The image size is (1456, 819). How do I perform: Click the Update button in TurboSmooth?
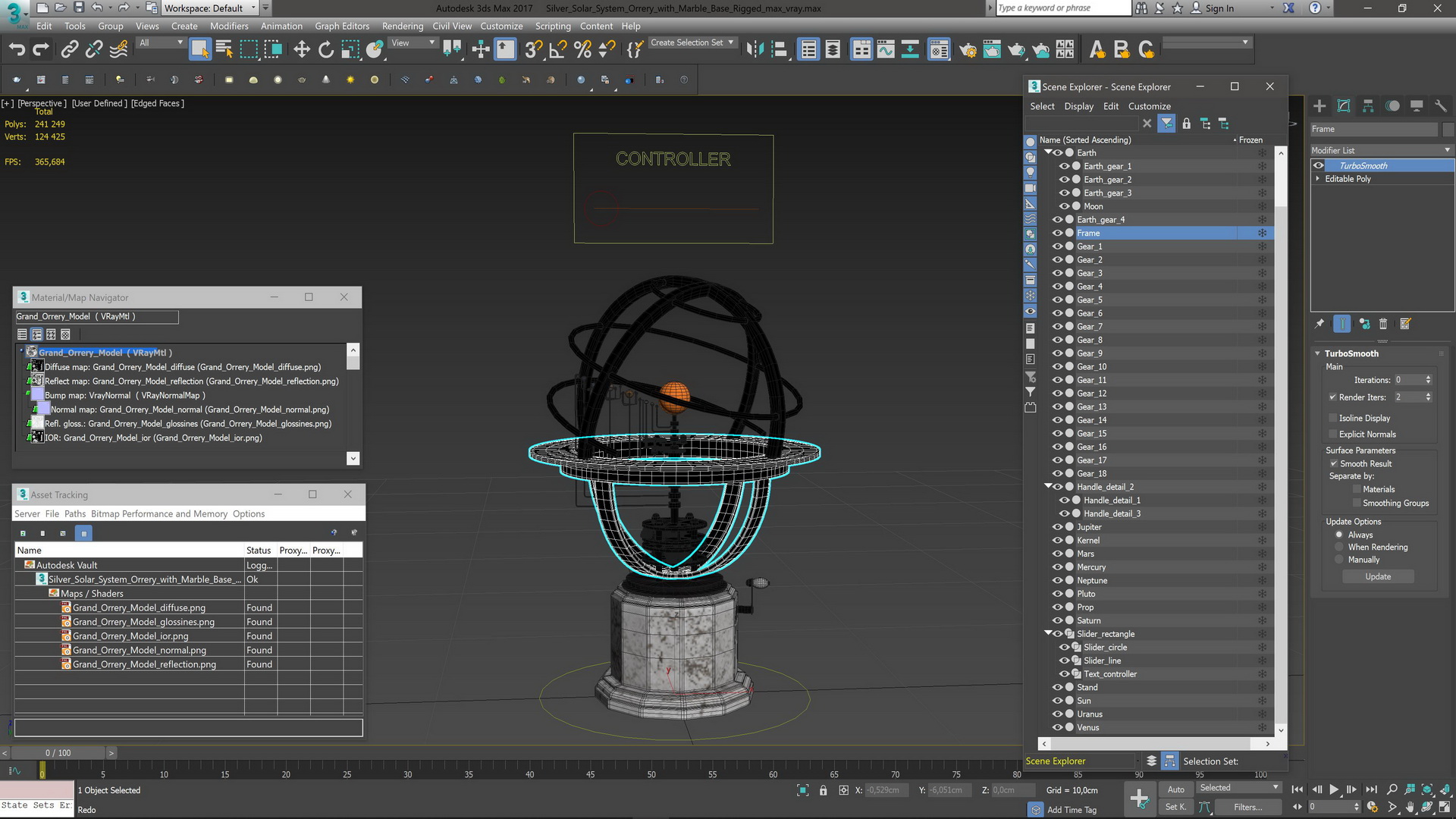(1378, 576)
